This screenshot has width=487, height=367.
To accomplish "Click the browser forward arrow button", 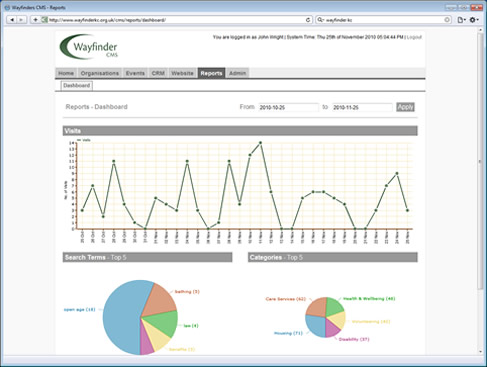I will tap(21, 20).
